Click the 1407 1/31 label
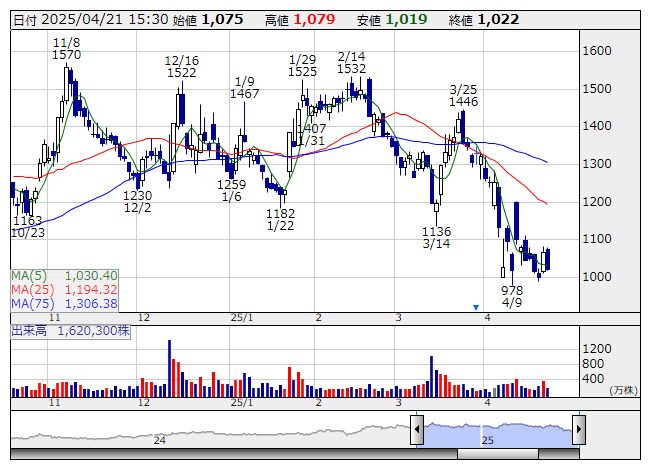Screen dimensions: 653x470 coord(311,134)
